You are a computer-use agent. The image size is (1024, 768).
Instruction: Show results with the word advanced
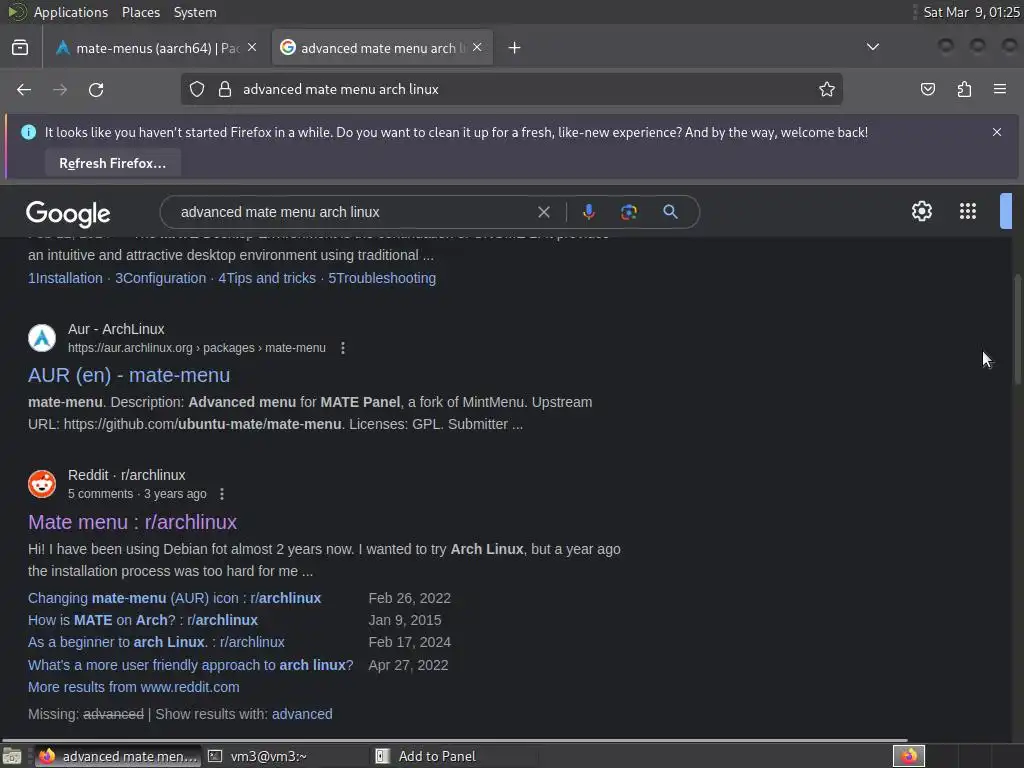tap(302, 714)
